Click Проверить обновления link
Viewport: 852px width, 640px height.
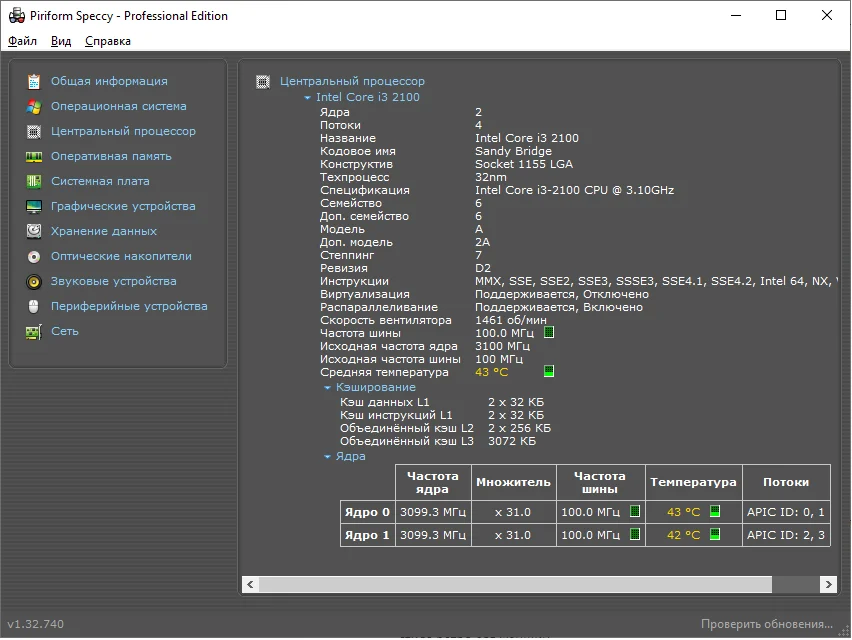click(767, 624)
